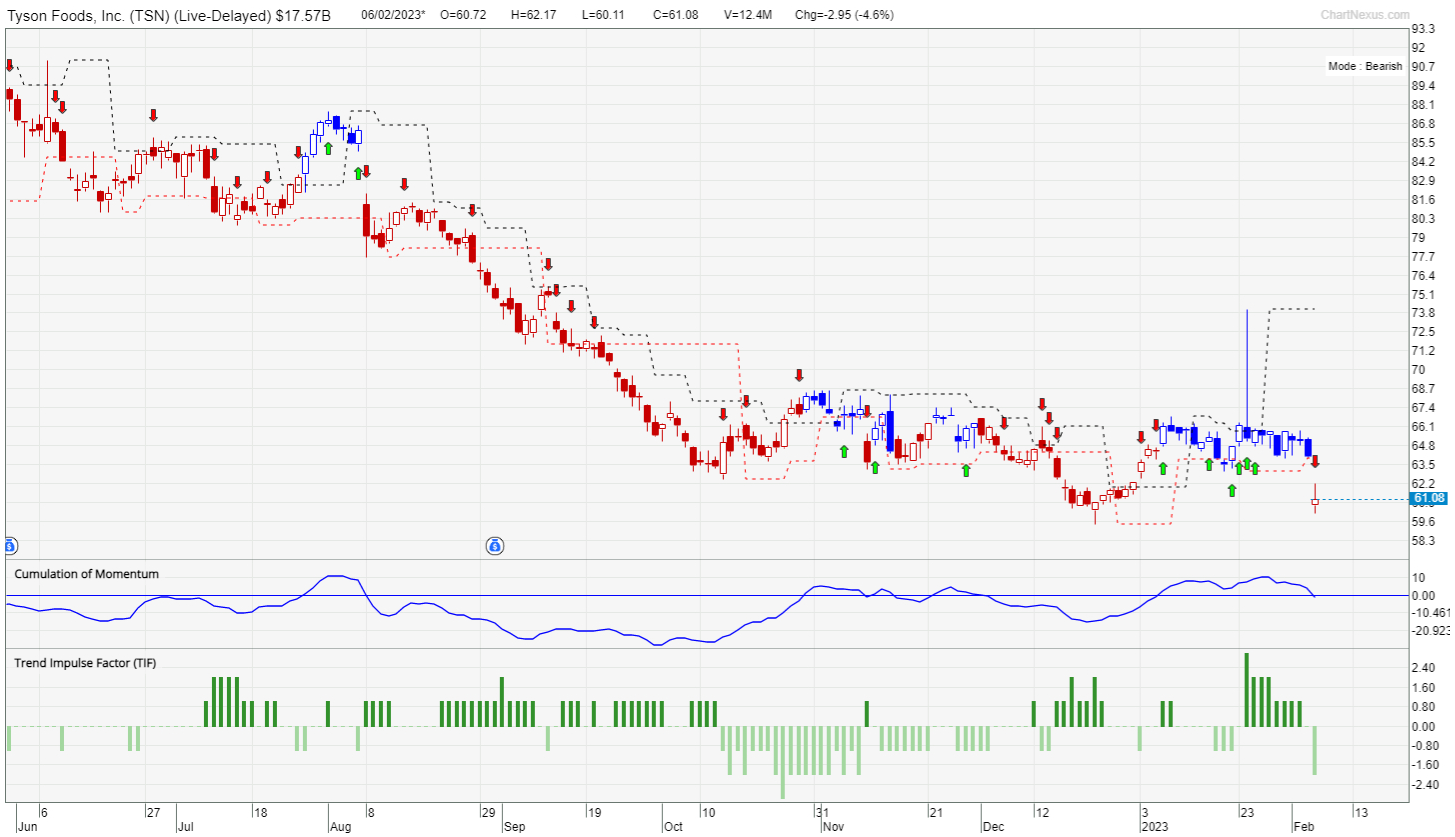This screenshot has width=1455, height=837.
Task: Click the Dec month label
Action: (x=993, y=827)
